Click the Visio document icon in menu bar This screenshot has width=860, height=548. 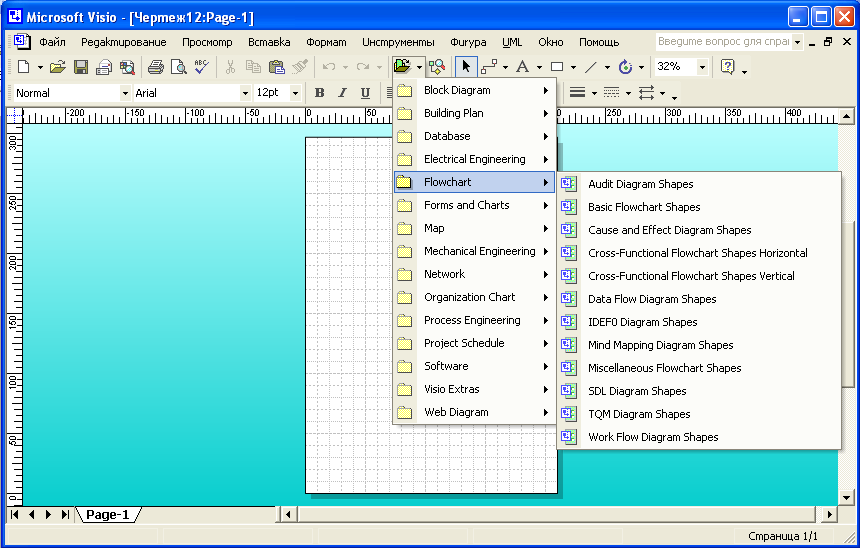22,42
